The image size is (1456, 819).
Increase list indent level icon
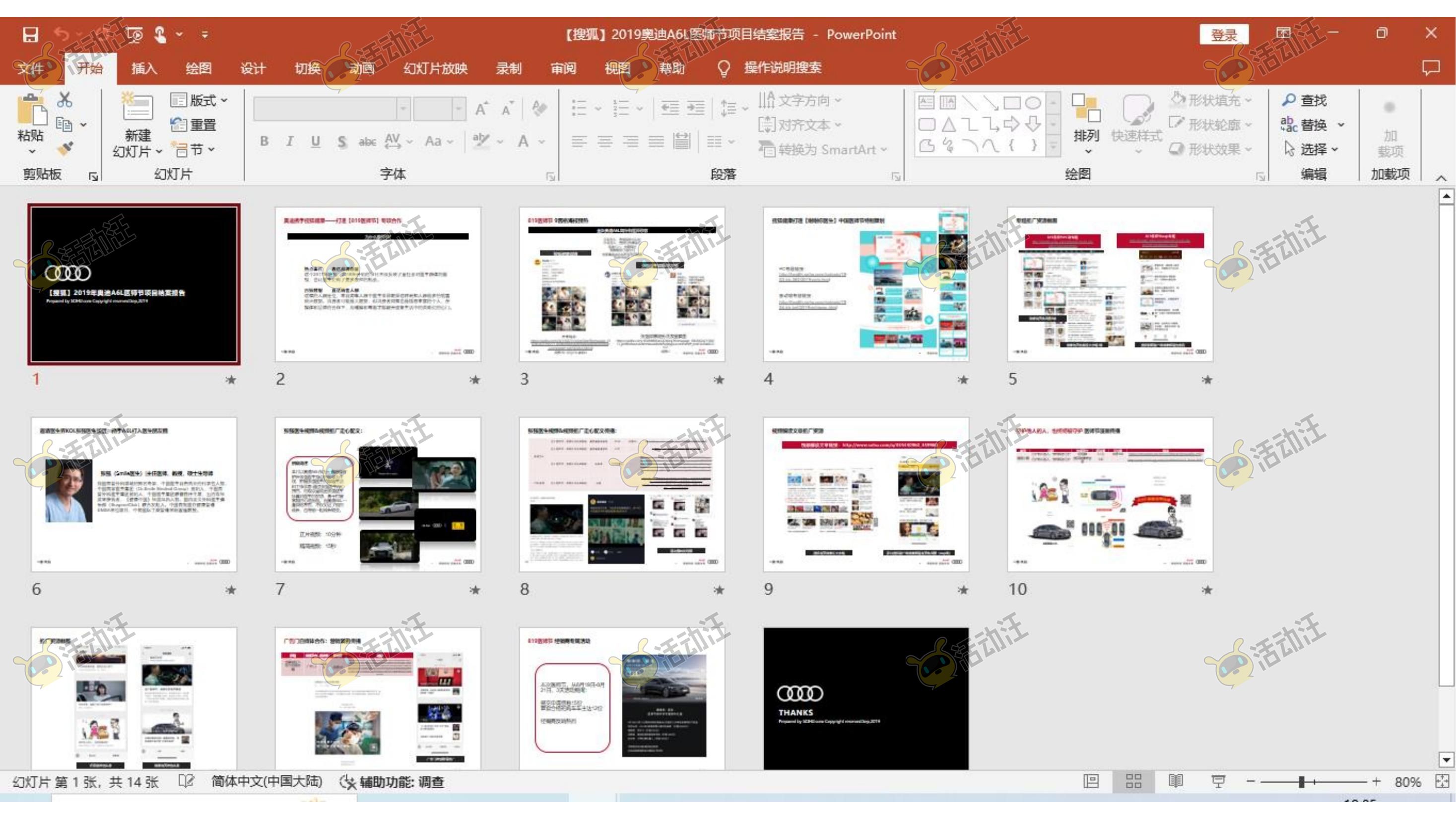[695, 107]
